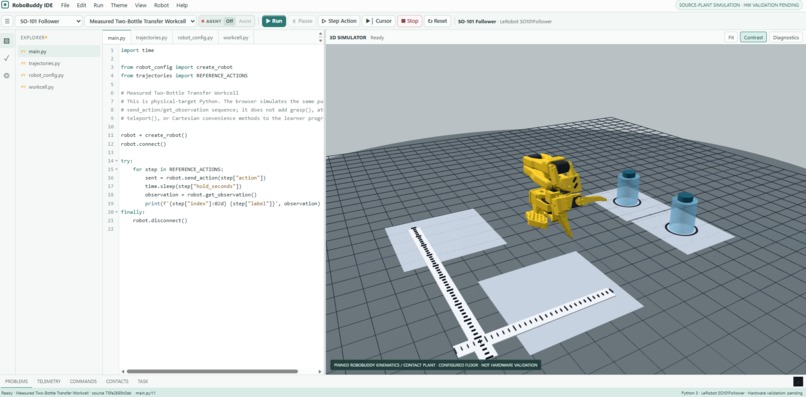
Task: Click the Fit view button
Action: (731, 38)
